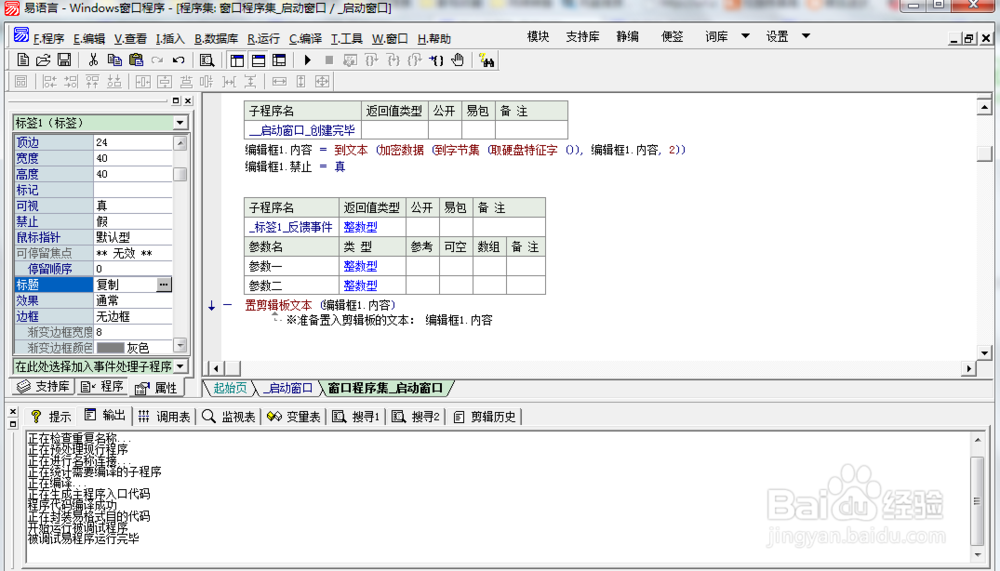Open the E.编辑 menu
This screenshot has height=571, width=1000.
[89, 38]
